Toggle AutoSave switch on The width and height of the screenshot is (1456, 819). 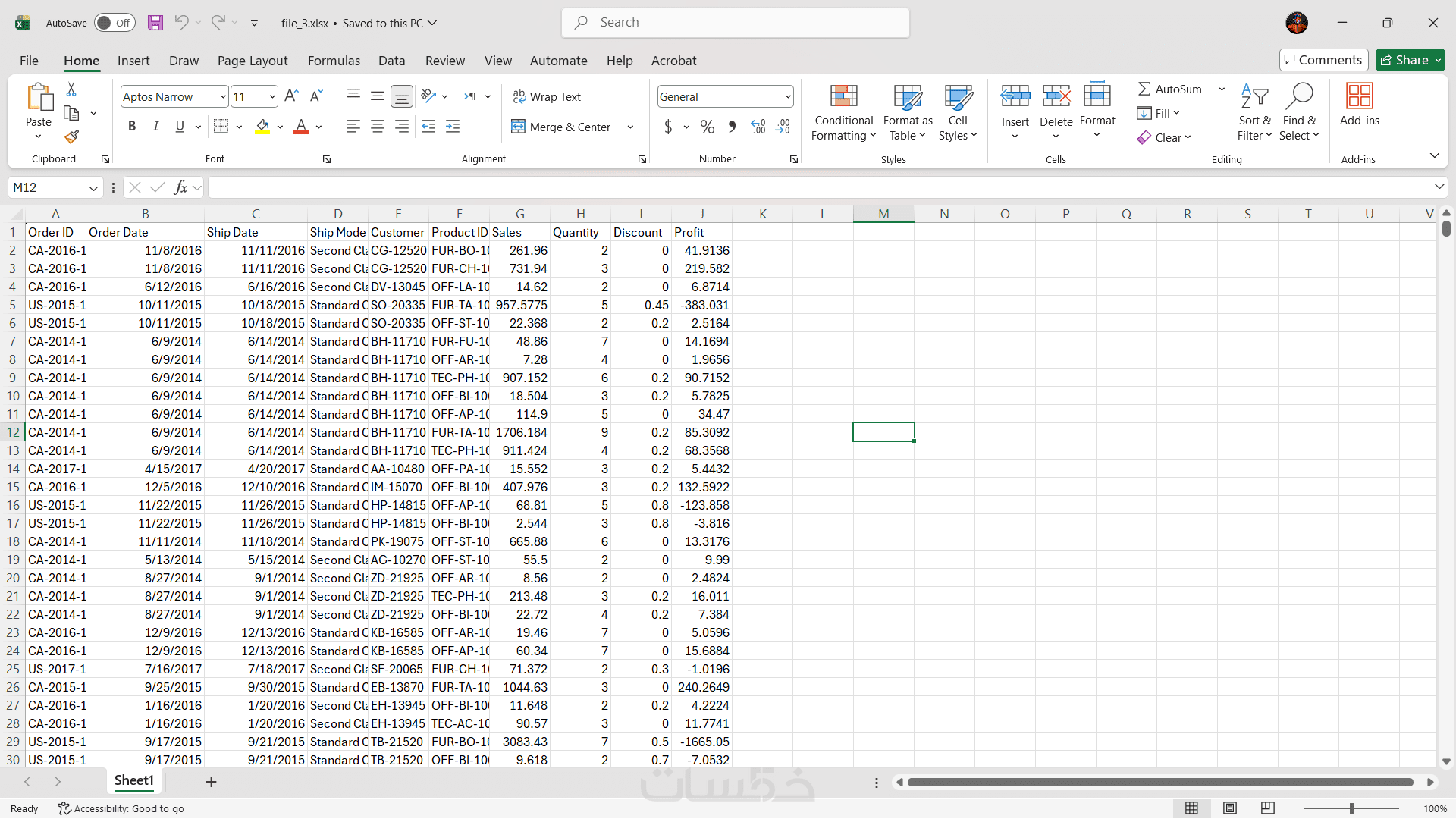115,23
